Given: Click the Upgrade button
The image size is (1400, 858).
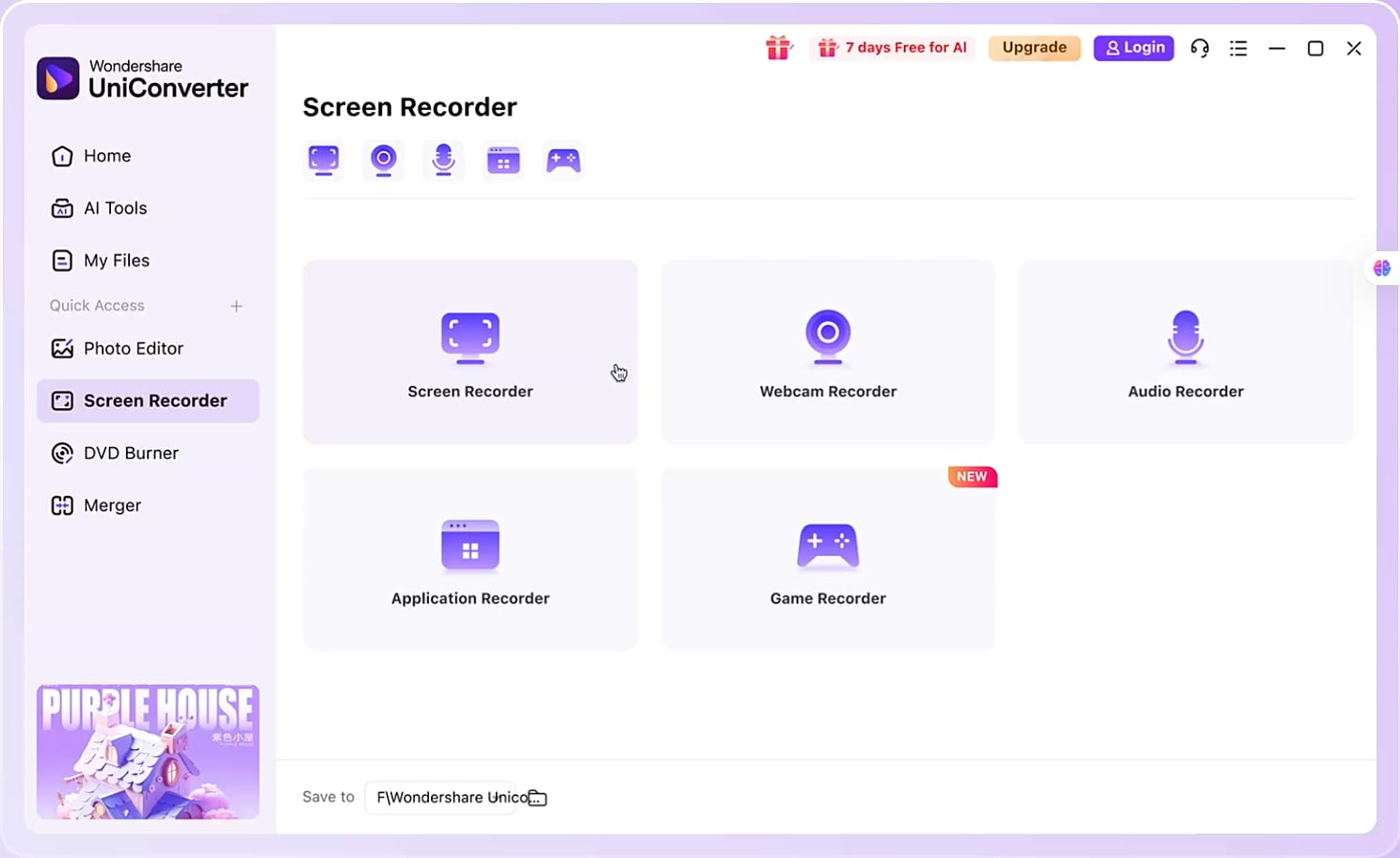Looking at the screenshot, I should pos(1034,48).
